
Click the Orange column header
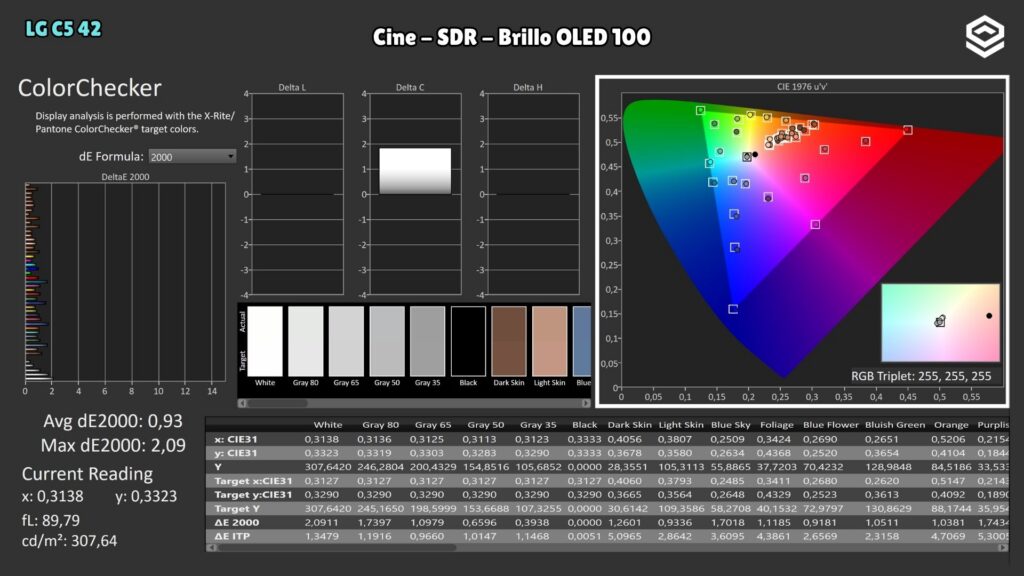point(951,424)
